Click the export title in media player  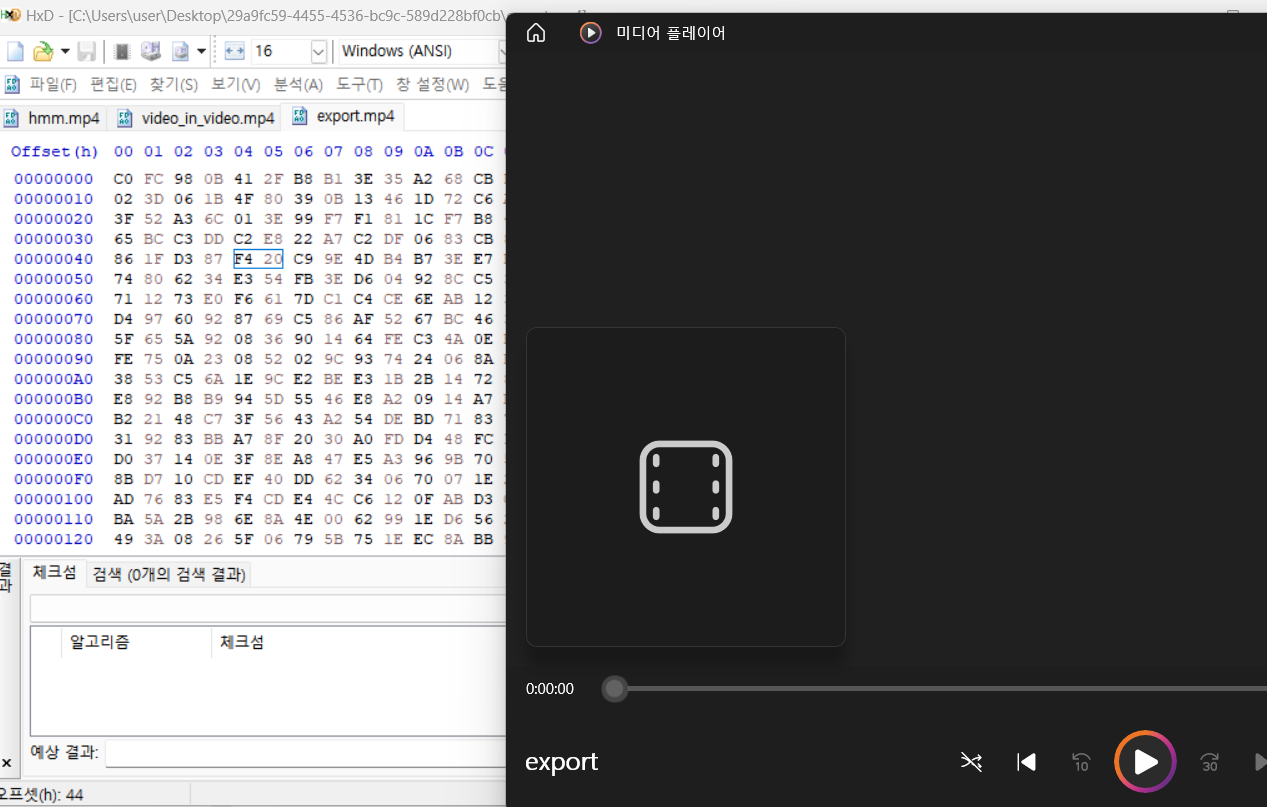pos(562,762)
